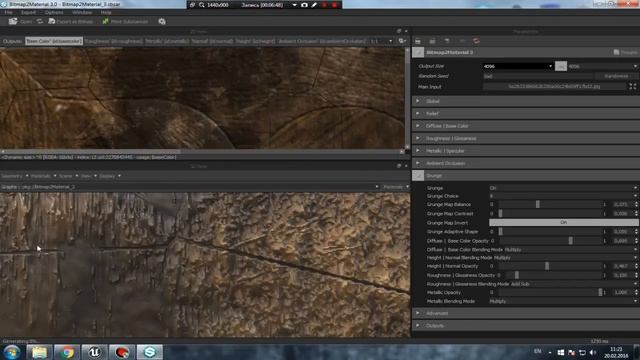
Task: Expand the Metallic | Specular section
Action: click(x=526, y=151)
